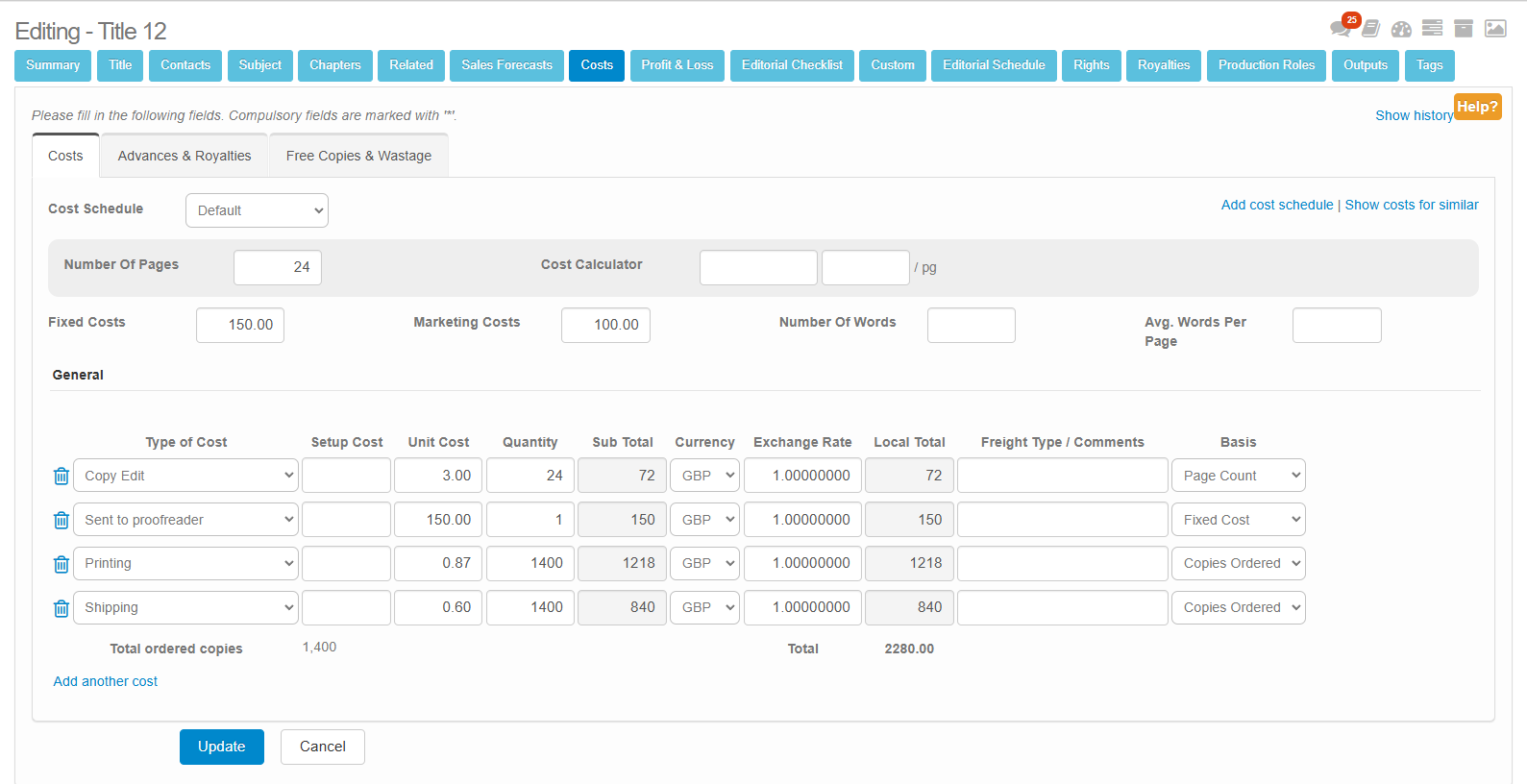The image size is (1527, 784).
Task: Switch to the Advances & Royalties tab
Action: [185, 156]
